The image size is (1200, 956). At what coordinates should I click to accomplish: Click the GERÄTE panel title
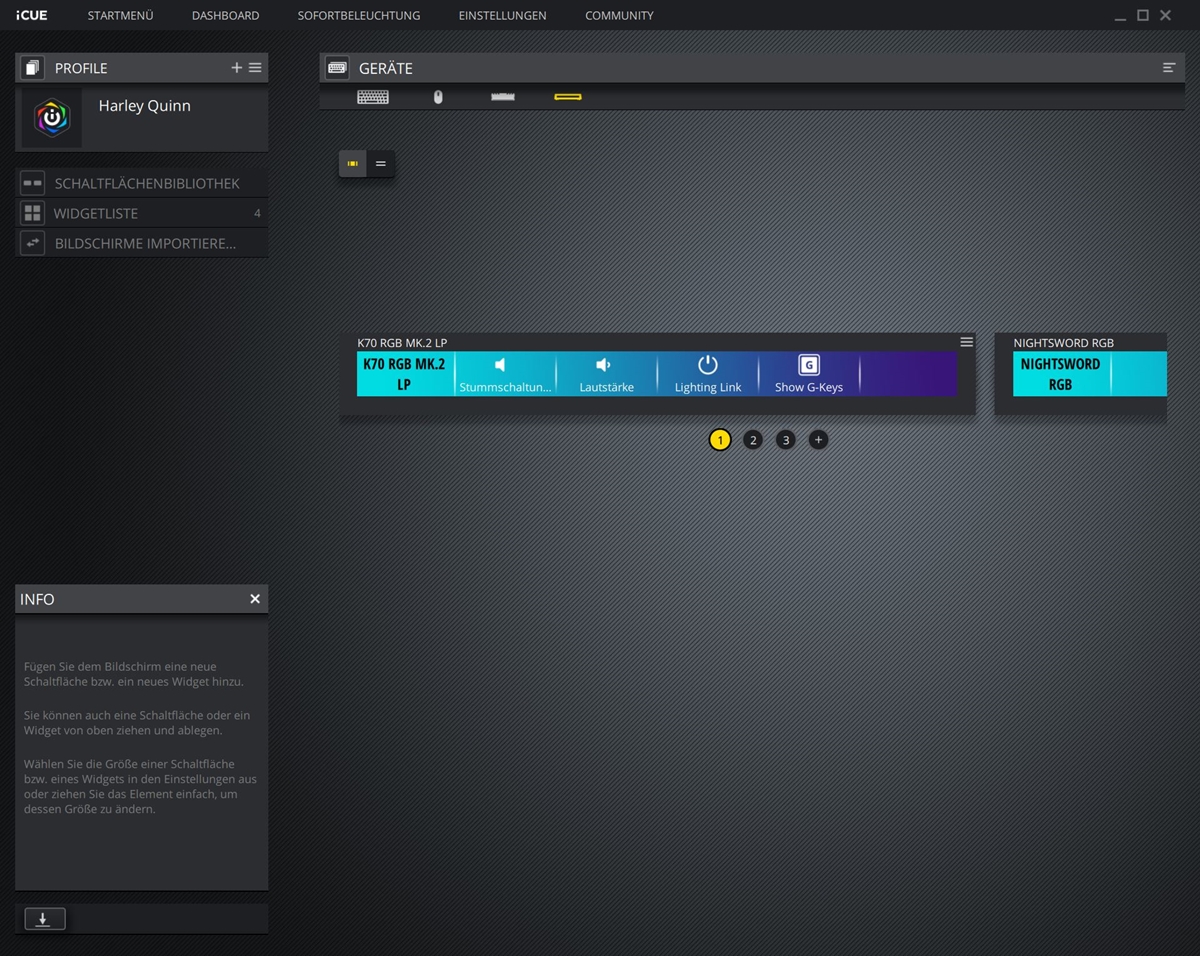[386, 68]
